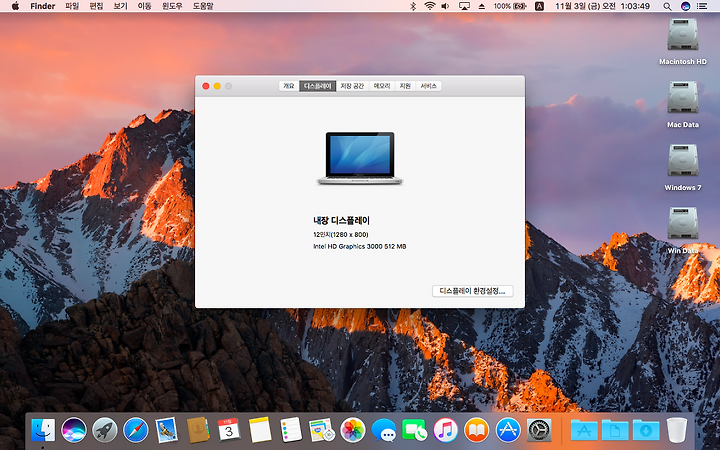Open the 윈도우 menu
720x450 pixels.
click(x=172, y=6)
